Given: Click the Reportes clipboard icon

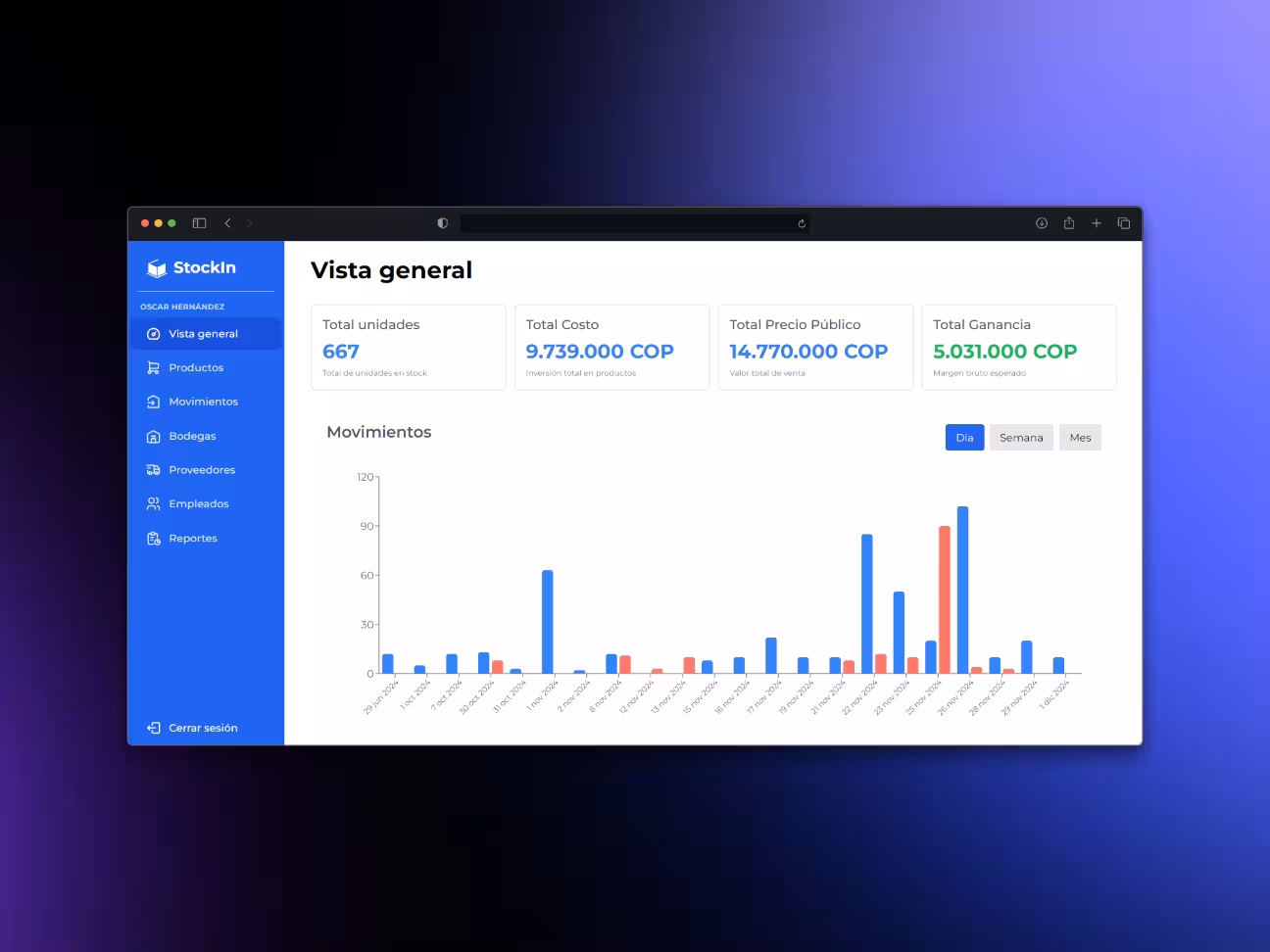Looking at the screenshot, I should pos(153,539).
